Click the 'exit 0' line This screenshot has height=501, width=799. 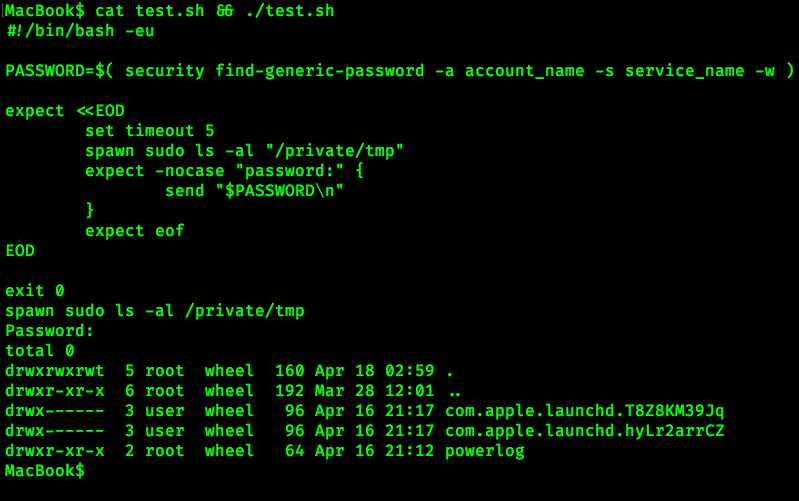coord(35,290)
